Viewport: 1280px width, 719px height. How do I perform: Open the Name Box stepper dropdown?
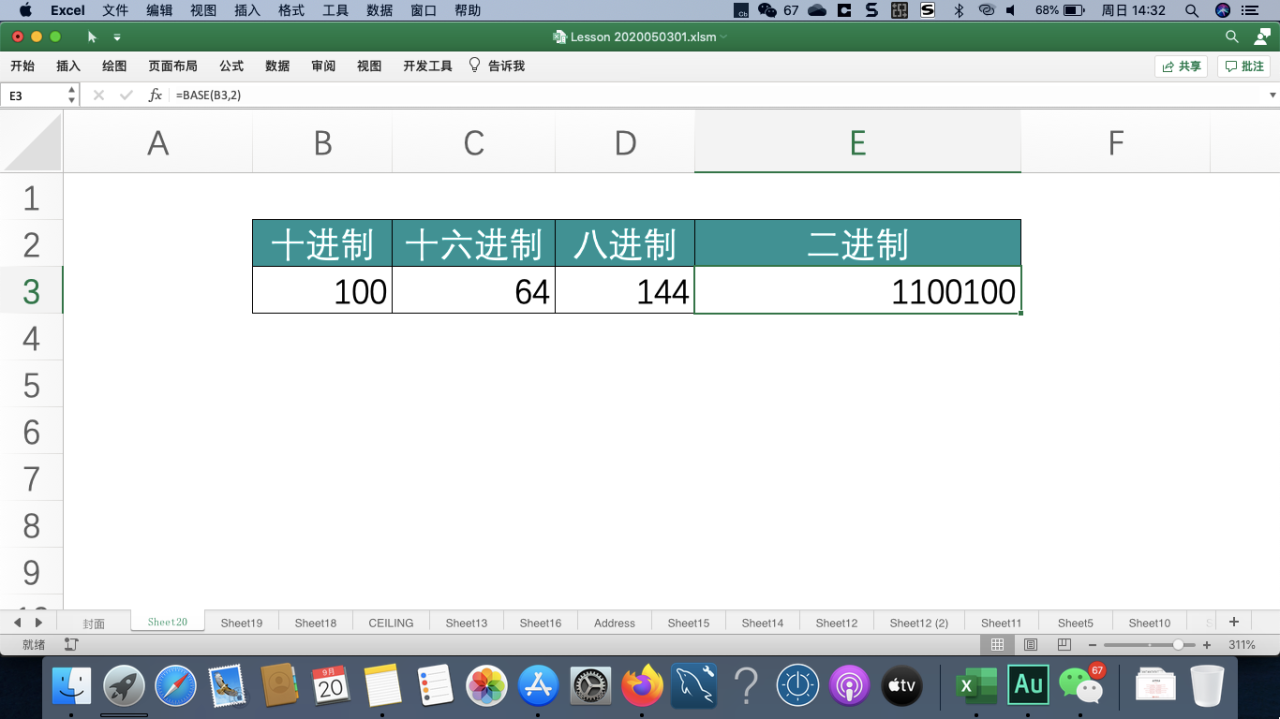pos(71,95)
